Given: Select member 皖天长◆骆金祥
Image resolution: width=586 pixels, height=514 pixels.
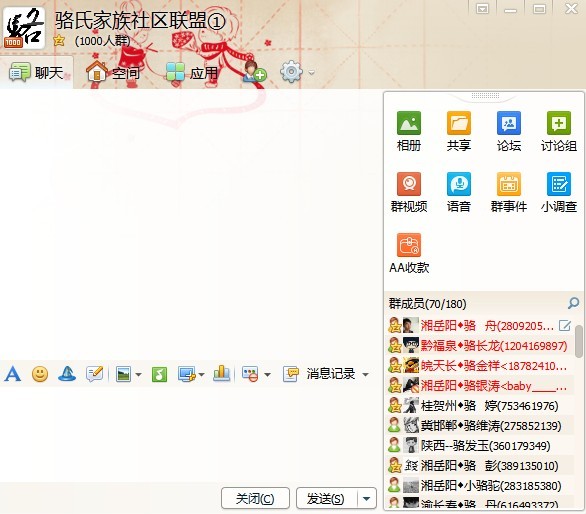Looking at the screenshot, I should point(480,365).
